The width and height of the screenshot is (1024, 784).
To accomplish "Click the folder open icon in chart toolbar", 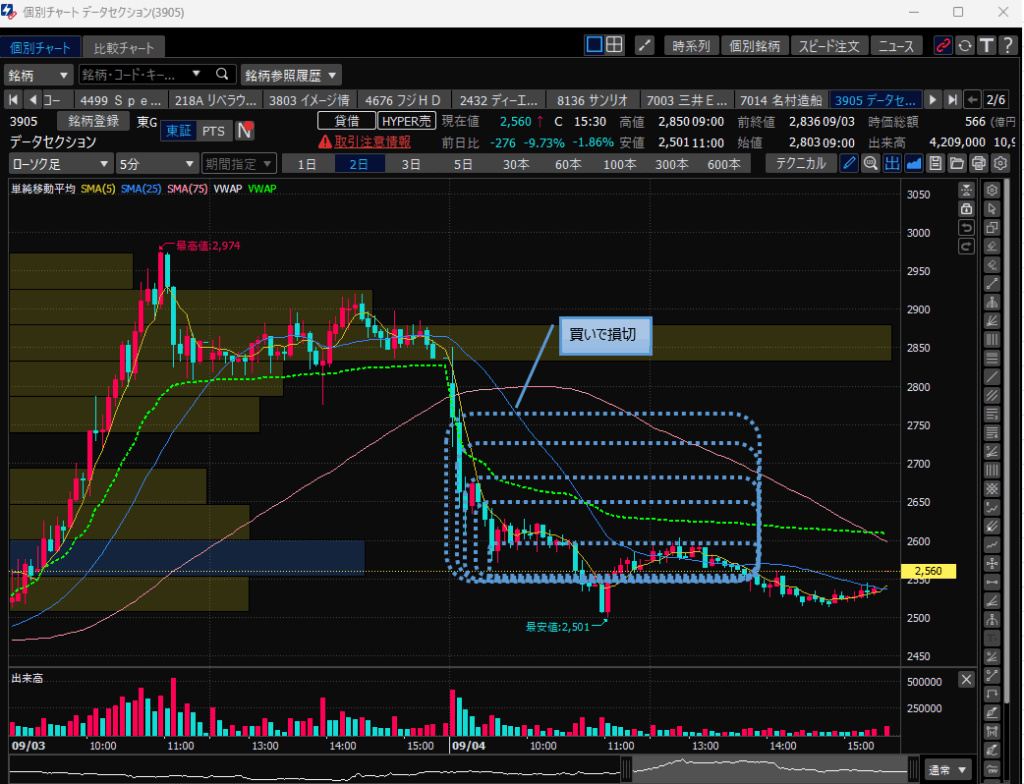I will tap(956, 164).
